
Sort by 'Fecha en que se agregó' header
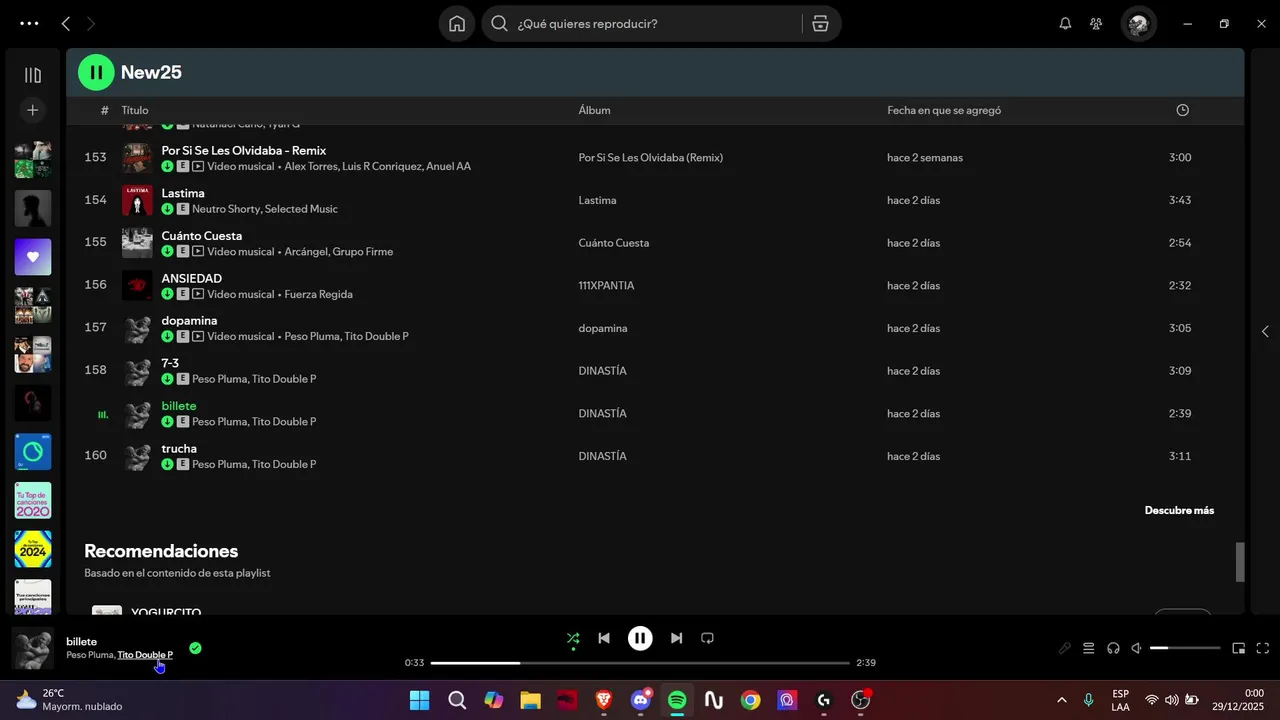[944, 110]
